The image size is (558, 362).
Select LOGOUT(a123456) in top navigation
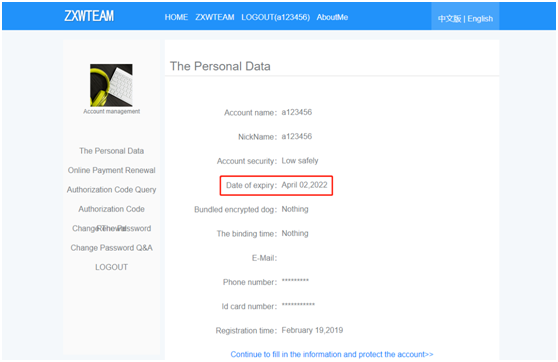click(x=275, y=17)
